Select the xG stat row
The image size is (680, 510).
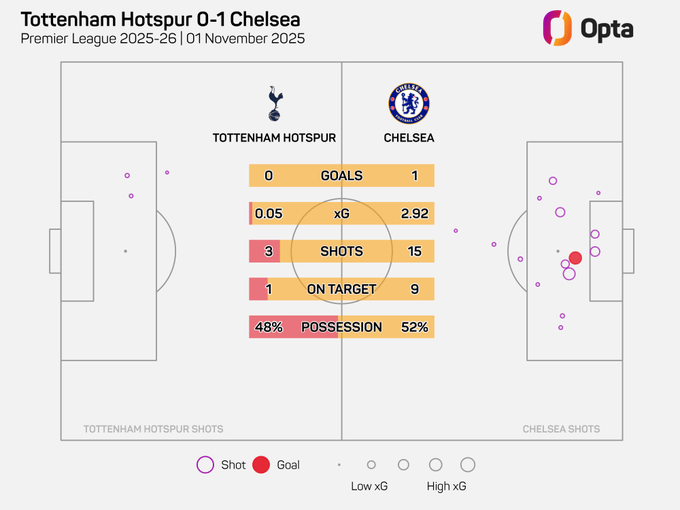341,214
